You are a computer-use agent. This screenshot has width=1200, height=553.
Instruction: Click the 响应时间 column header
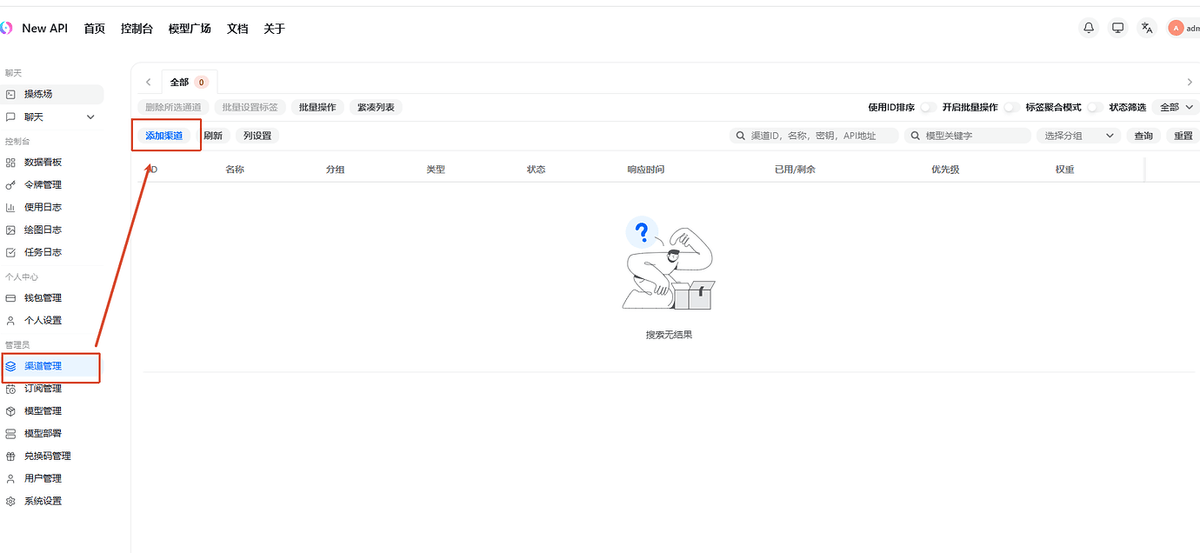point(646,170)
